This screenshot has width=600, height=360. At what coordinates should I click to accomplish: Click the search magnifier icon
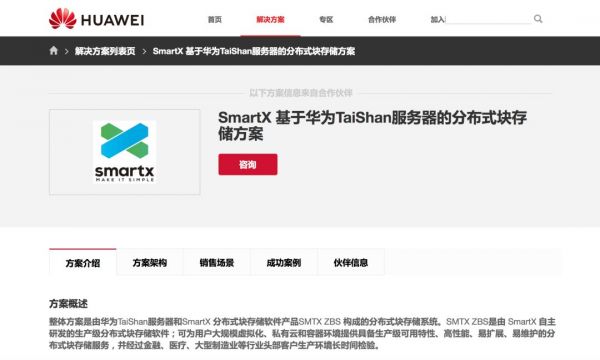tap(538, 19)
